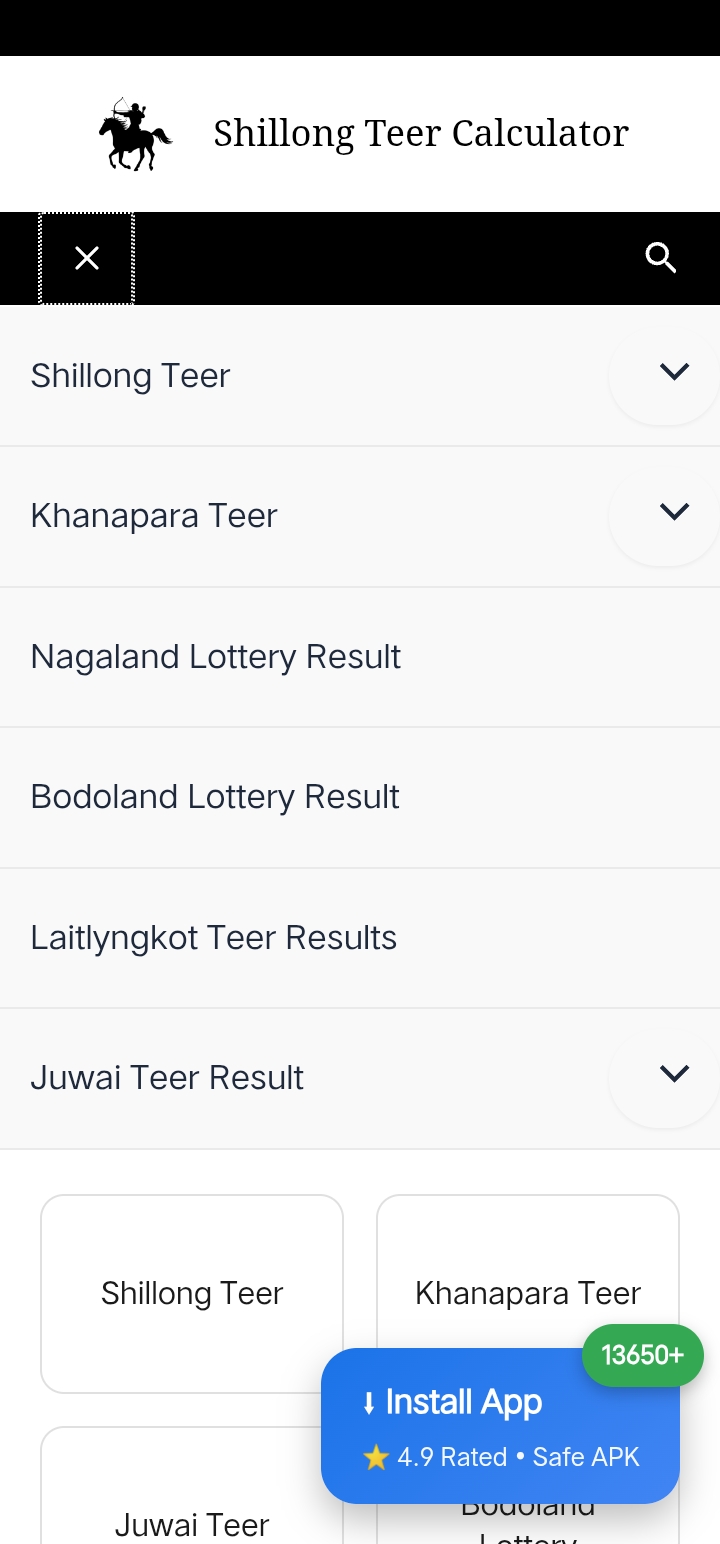Close the navigation menu with X icon

(x=87, y=259)
